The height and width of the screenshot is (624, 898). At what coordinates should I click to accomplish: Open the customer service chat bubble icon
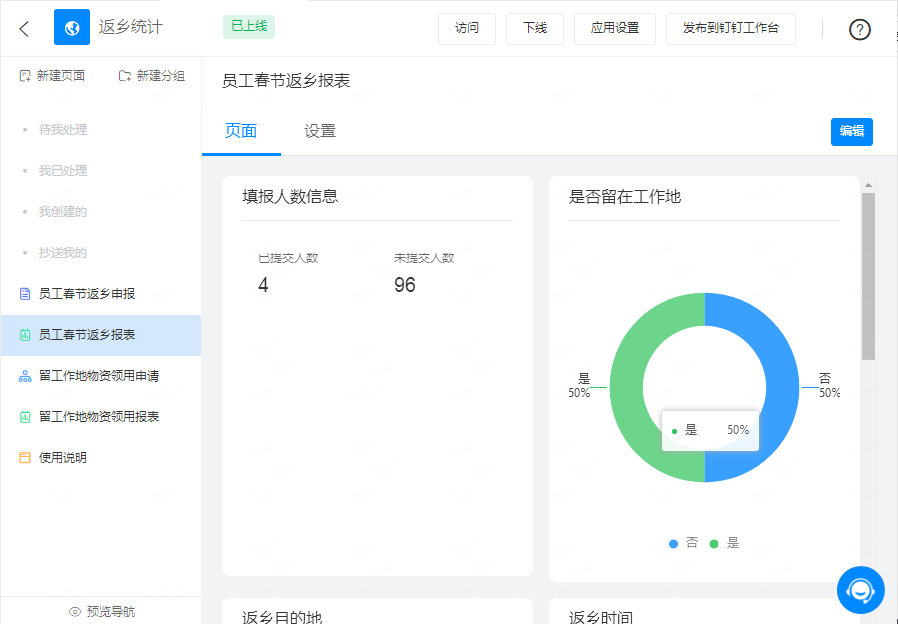point(861,590)
